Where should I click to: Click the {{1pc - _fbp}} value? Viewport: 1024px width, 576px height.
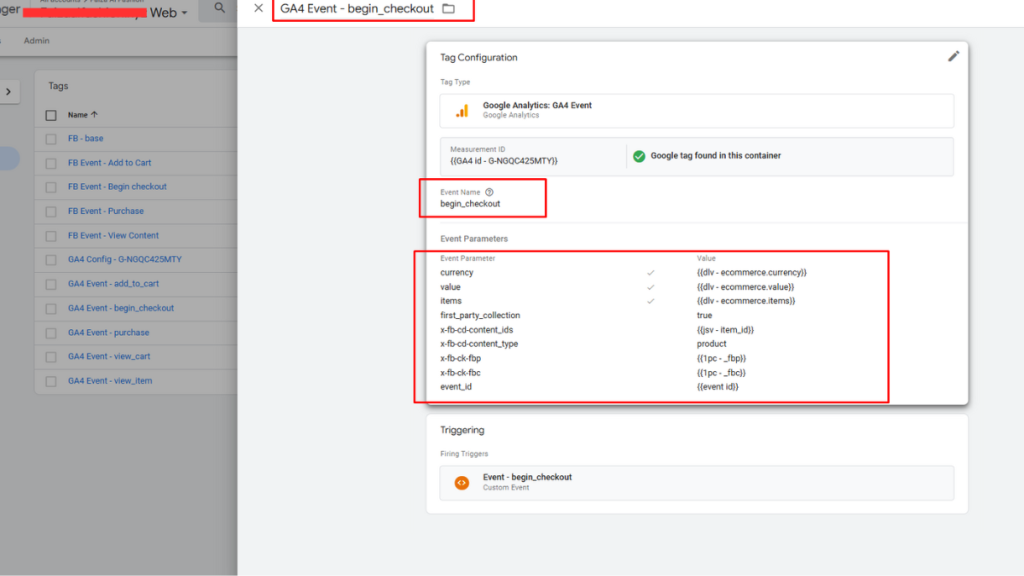(721, 358)
